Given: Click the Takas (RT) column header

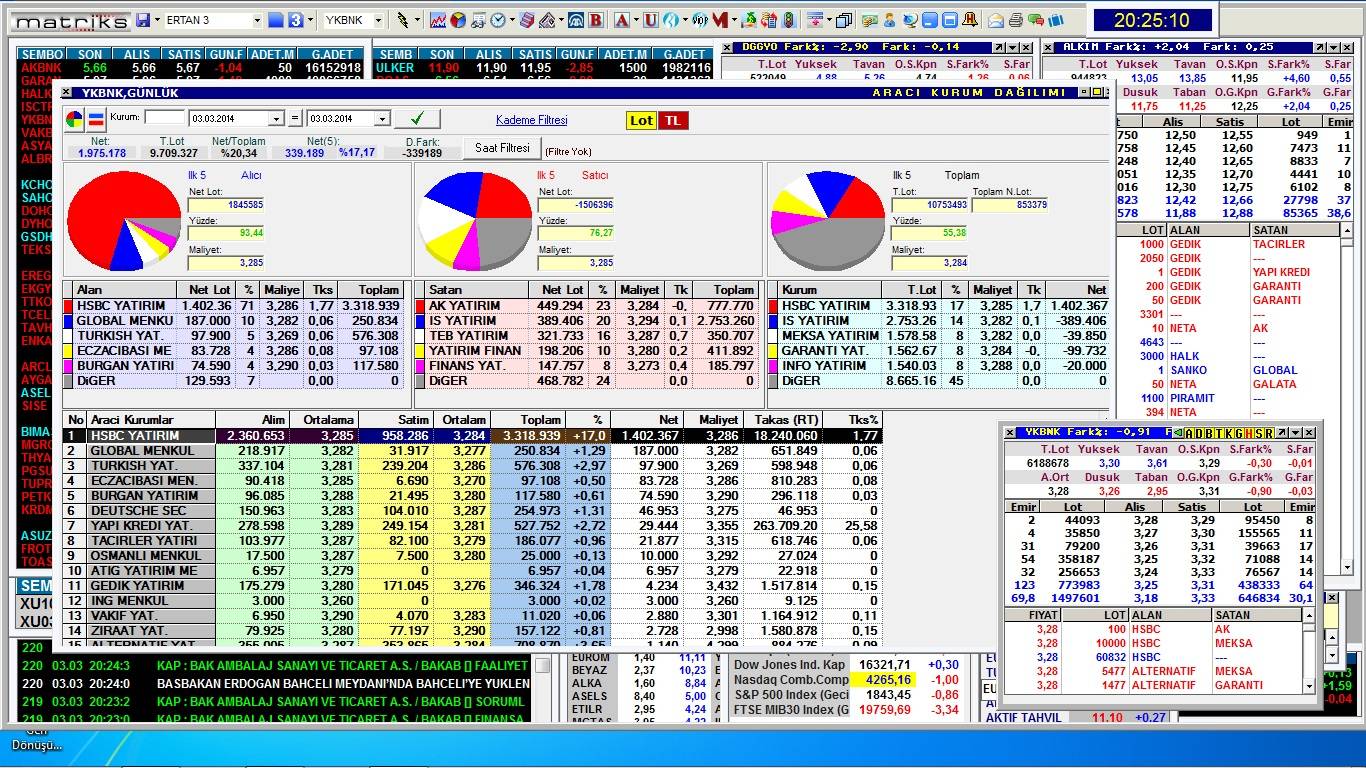Looking at the screenshot, I should click(x=782, y=420).
